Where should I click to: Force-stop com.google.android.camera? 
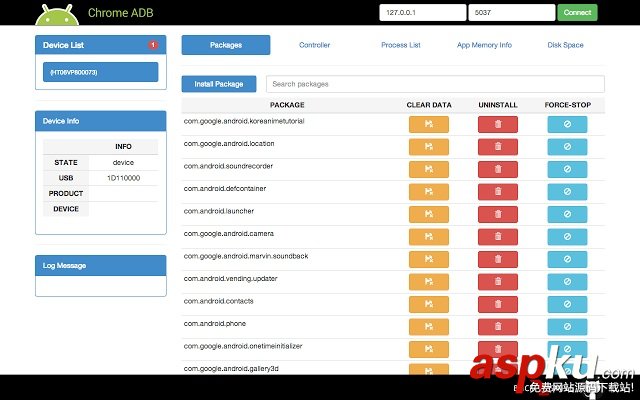[567, 236]
